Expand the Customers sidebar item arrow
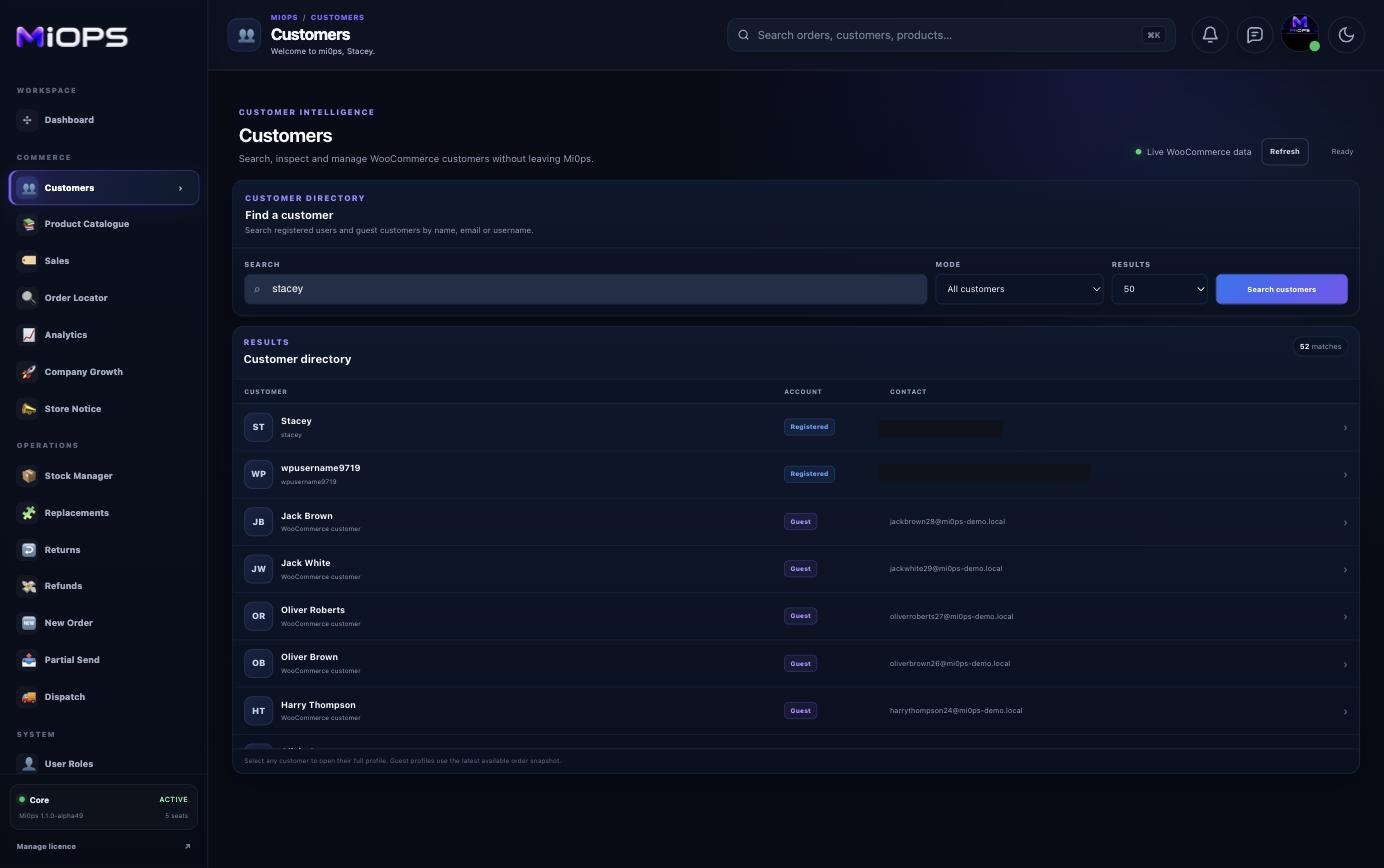The image size is (1384, 868). point(180,188)
